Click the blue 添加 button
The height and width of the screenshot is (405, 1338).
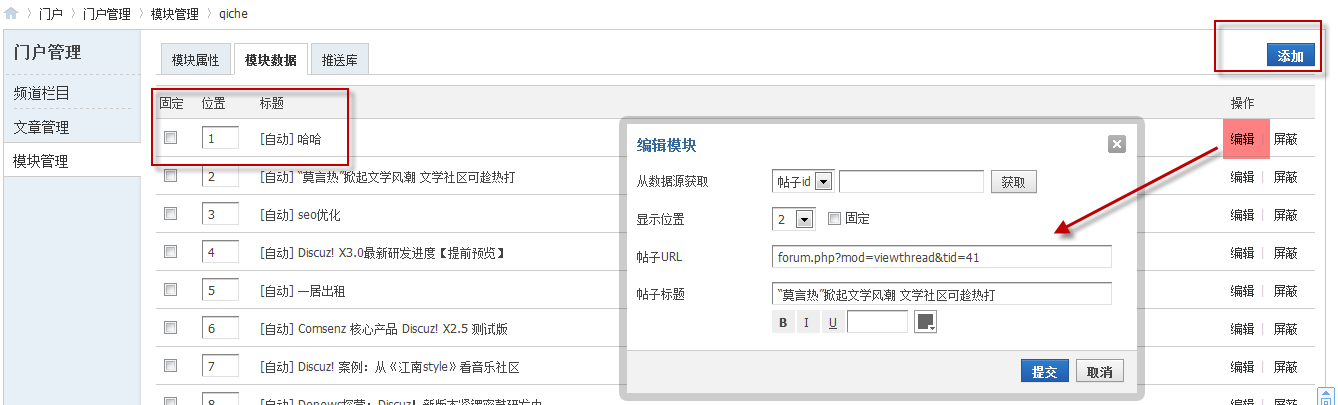coord(1290,56)
